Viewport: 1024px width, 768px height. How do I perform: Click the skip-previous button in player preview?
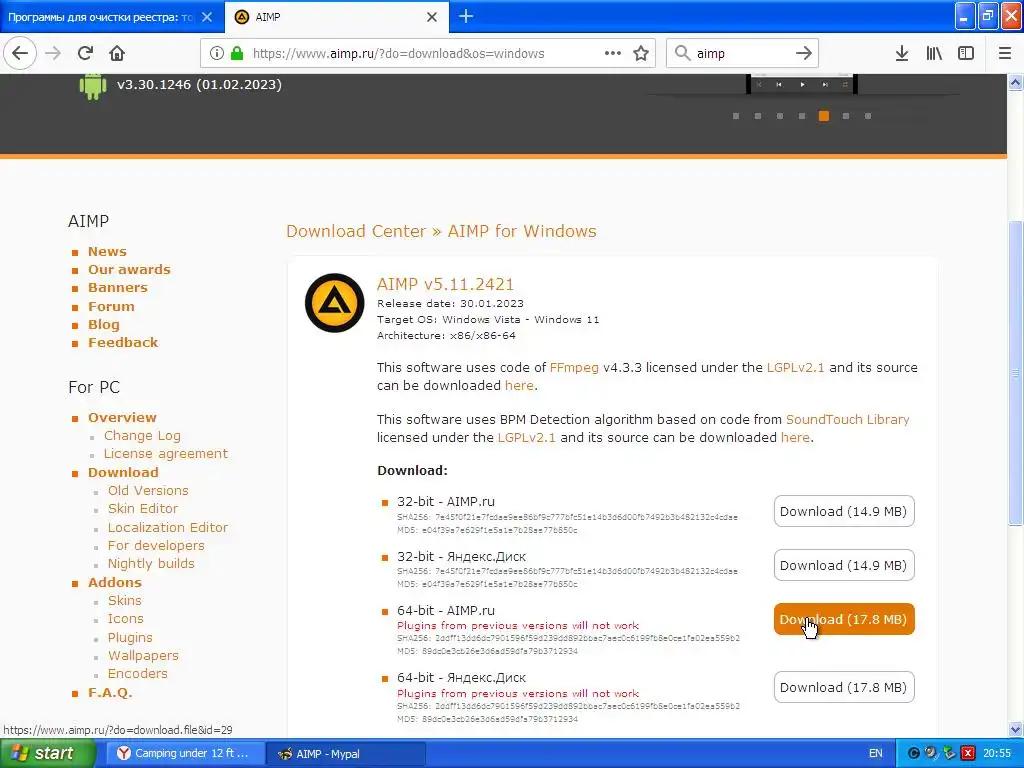[779, 84]
